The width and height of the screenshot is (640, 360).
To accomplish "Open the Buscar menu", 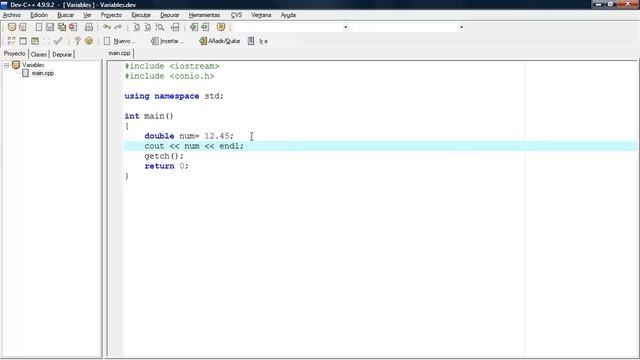I will (65, 15).
